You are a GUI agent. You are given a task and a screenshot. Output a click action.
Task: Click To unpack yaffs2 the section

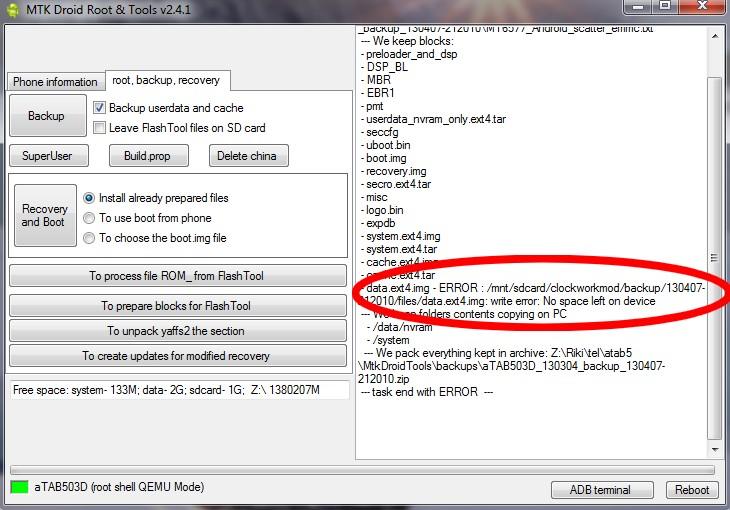[177, 331]
